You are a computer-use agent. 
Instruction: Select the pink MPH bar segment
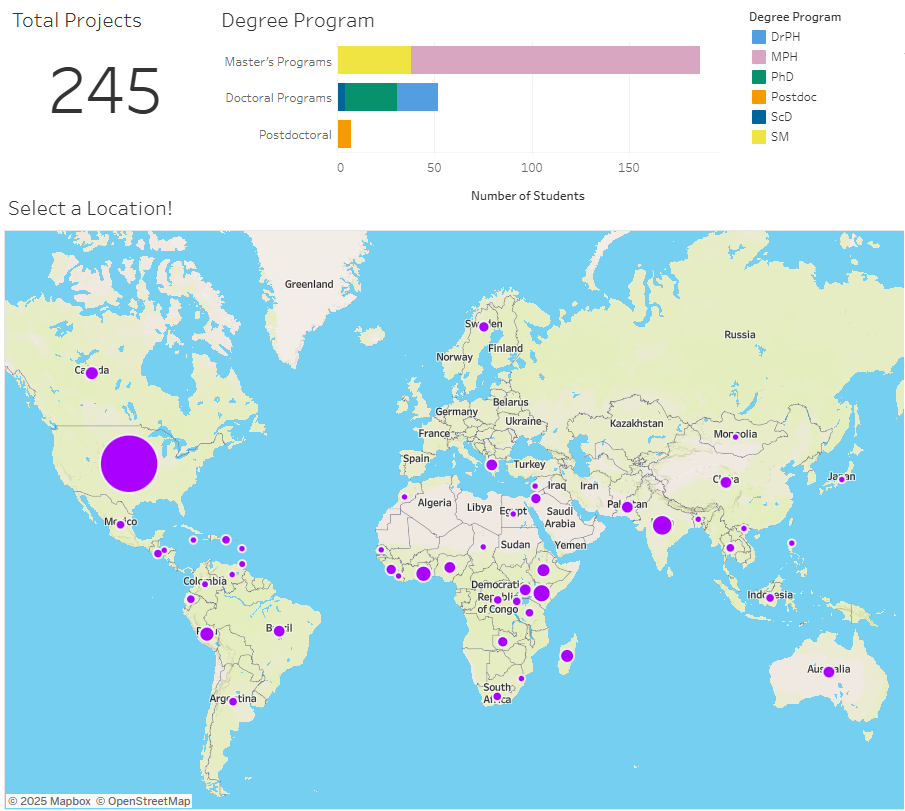pyautogui.click(x=555, y=61)
